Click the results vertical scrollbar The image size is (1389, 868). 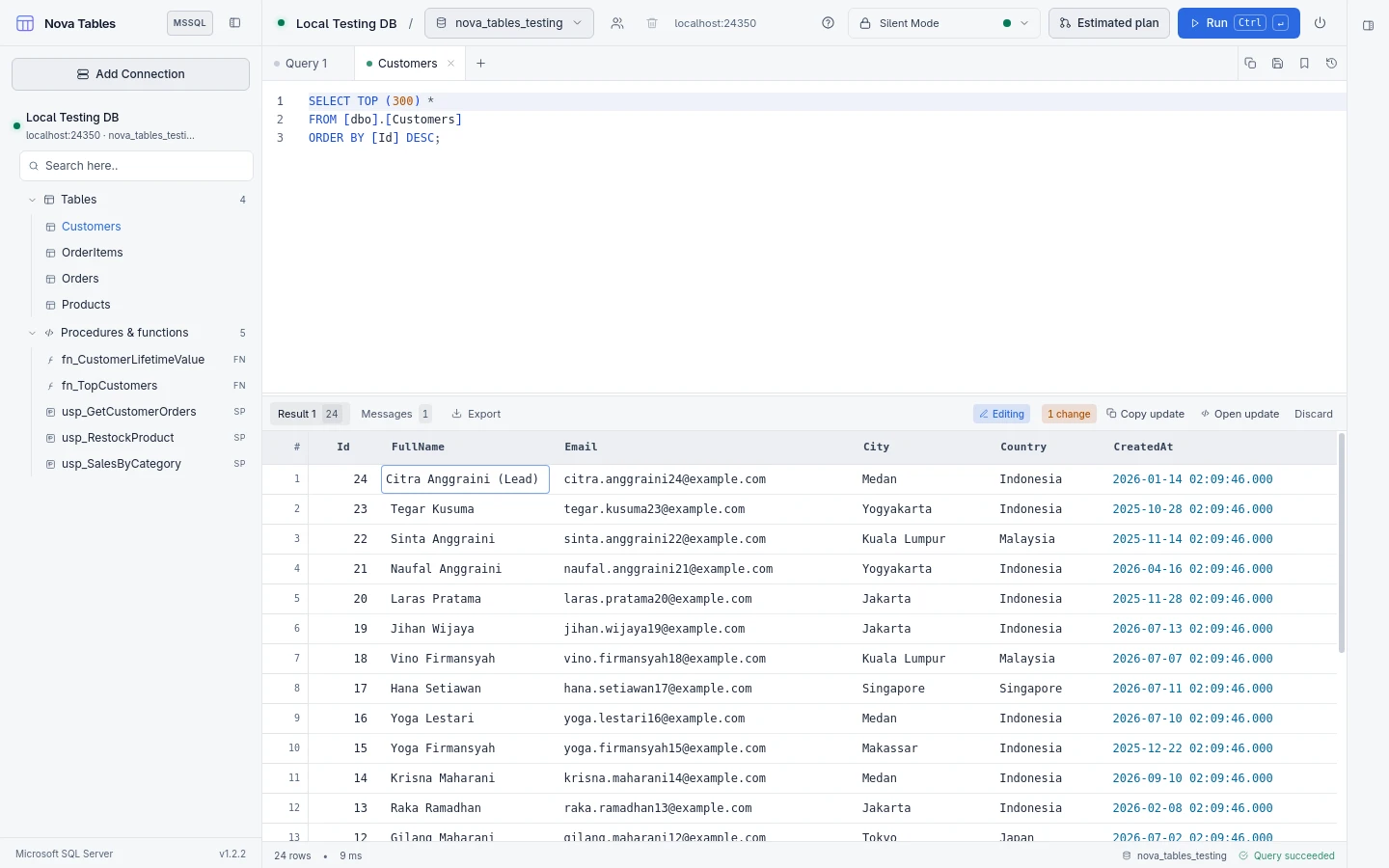(x=1342, y=543)
